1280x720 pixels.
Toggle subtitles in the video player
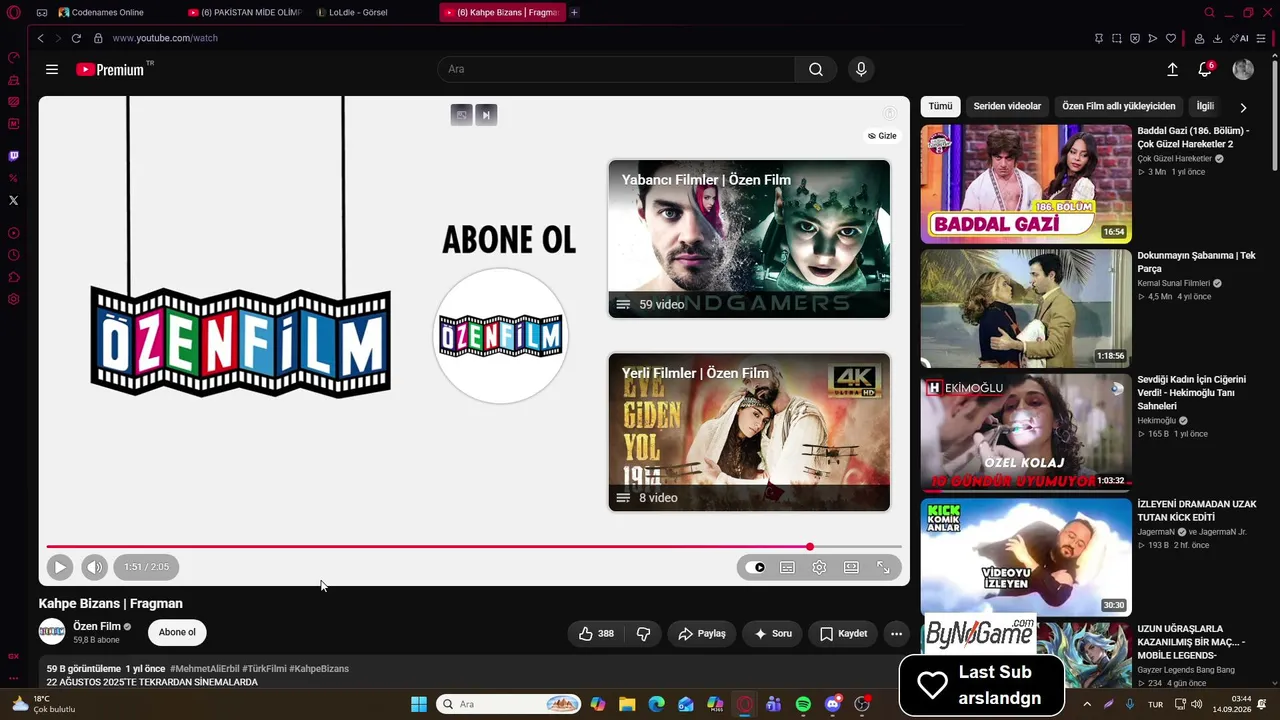coord(787,567)
